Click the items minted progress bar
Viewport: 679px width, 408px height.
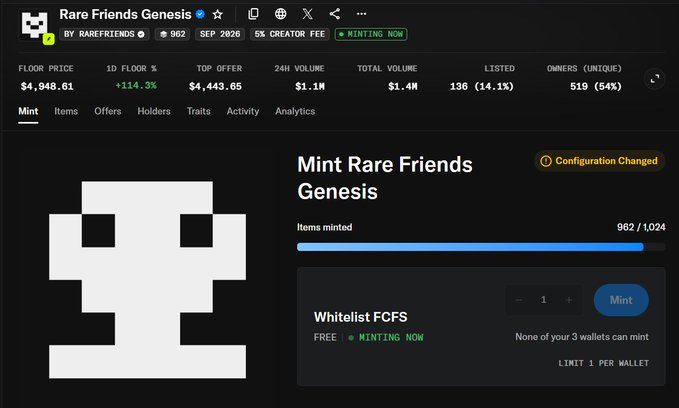coord(481,247)
